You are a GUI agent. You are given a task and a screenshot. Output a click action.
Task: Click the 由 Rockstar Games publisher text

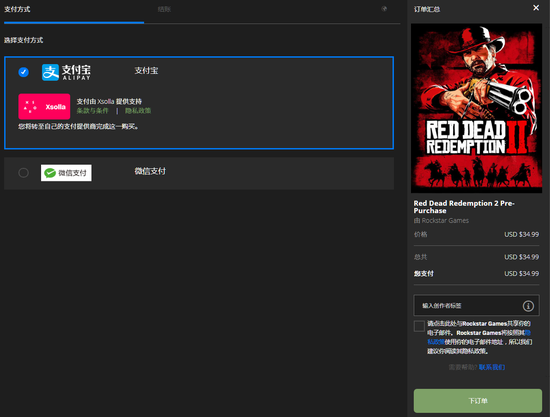[441, 221]
